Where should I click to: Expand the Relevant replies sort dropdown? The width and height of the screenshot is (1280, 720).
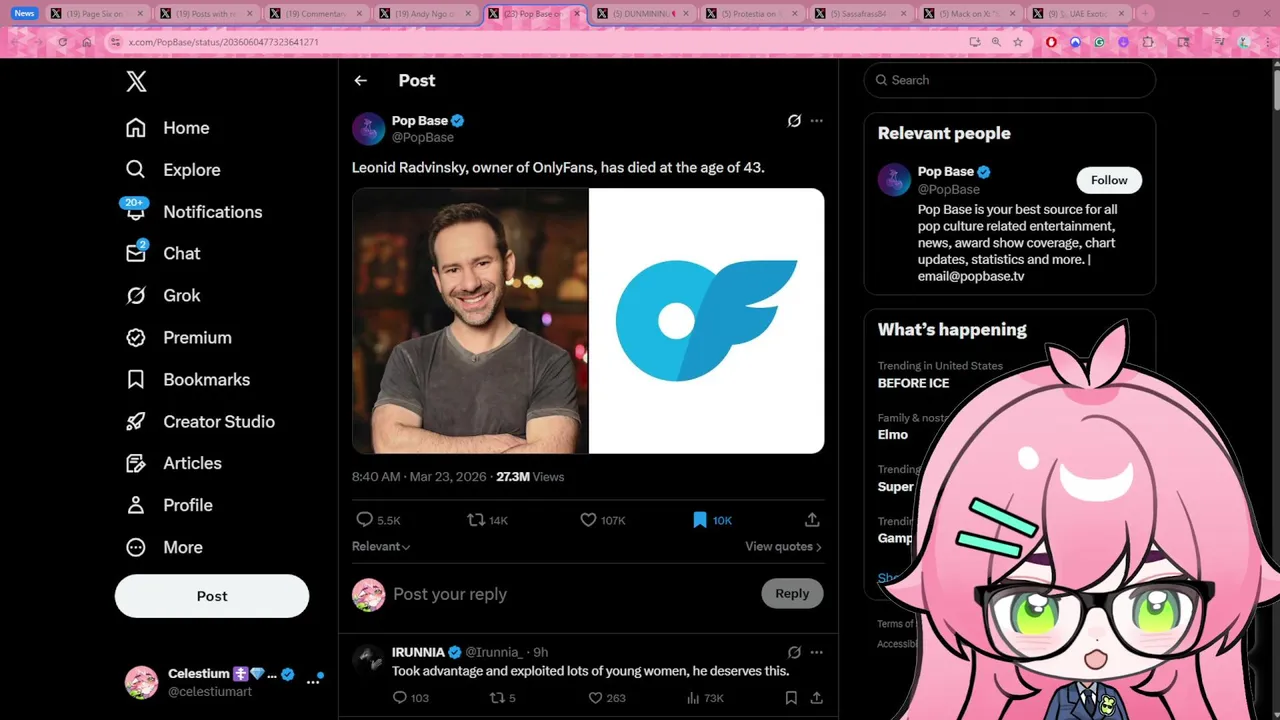381,547
